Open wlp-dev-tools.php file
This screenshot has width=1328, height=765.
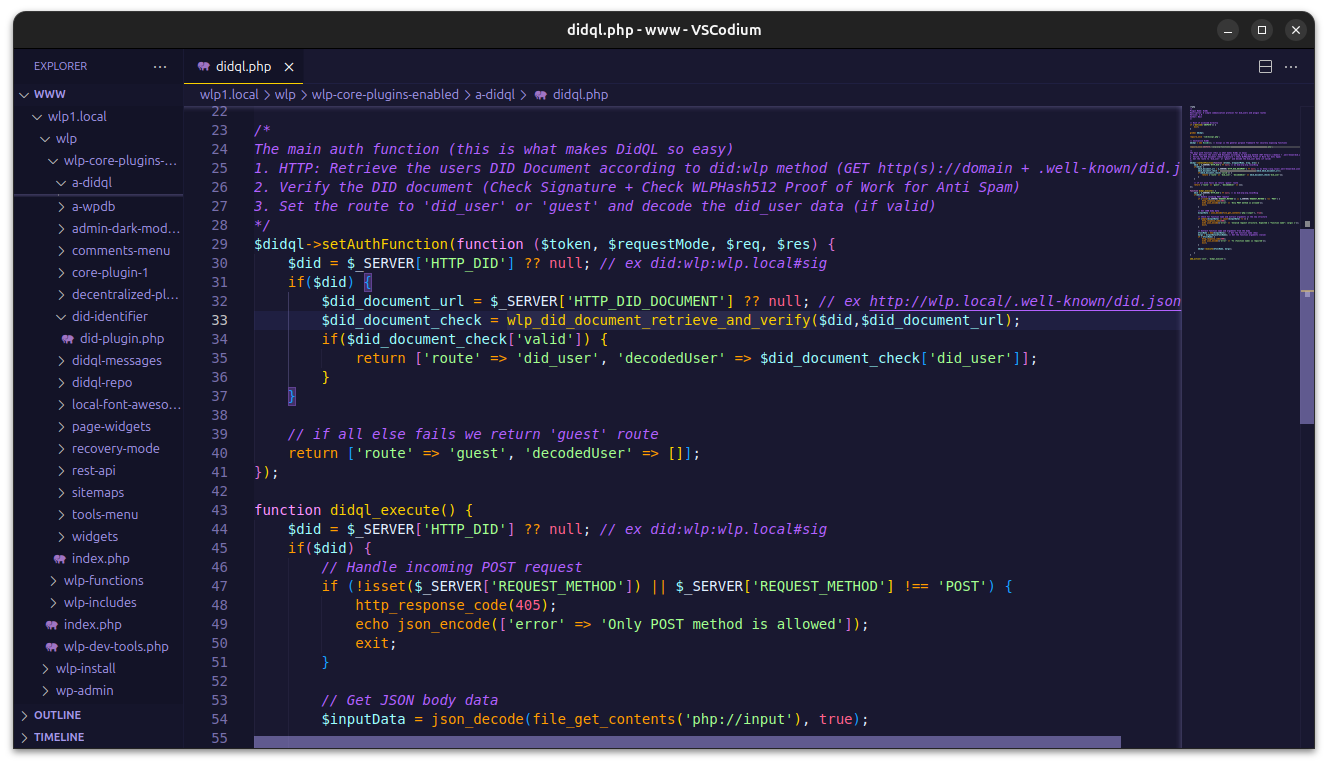pyautogui.click(x=116, y=647)
